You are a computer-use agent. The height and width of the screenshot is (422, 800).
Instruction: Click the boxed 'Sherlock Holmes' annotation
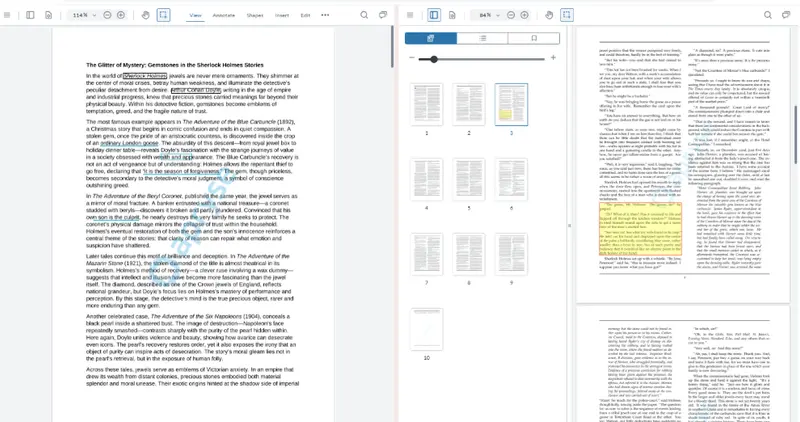145,76
